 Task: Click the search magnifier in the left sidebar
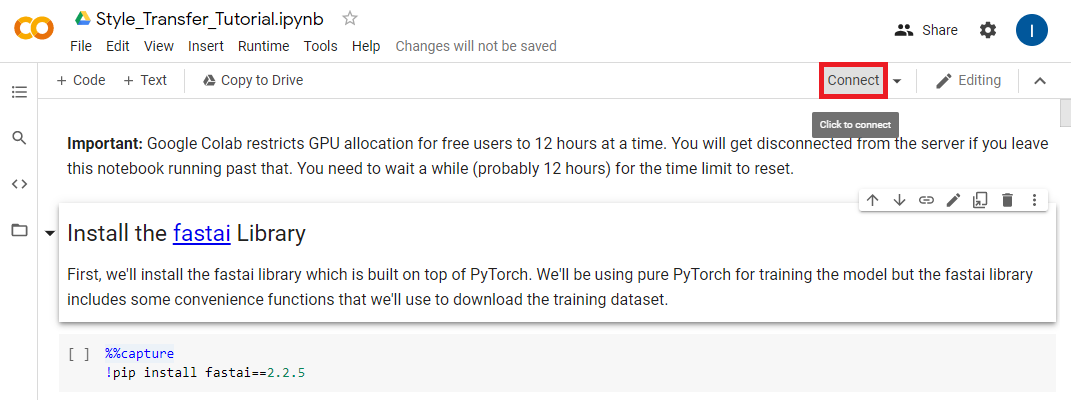(x=19, y=137)
